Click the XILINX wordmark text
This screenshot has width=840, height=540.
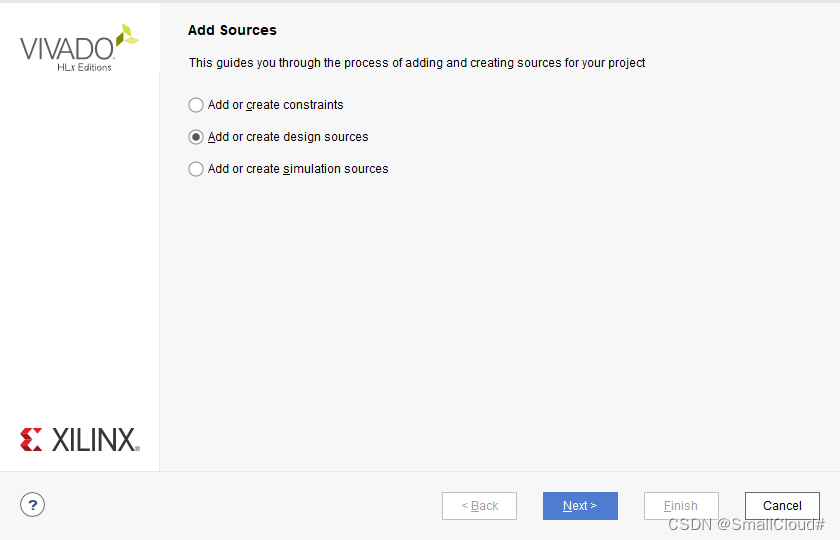click(95, 440)
